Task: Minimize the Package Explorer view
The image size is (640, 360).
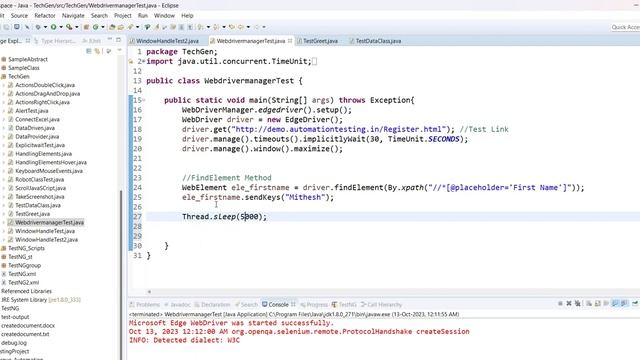Action: click(109, 40)
